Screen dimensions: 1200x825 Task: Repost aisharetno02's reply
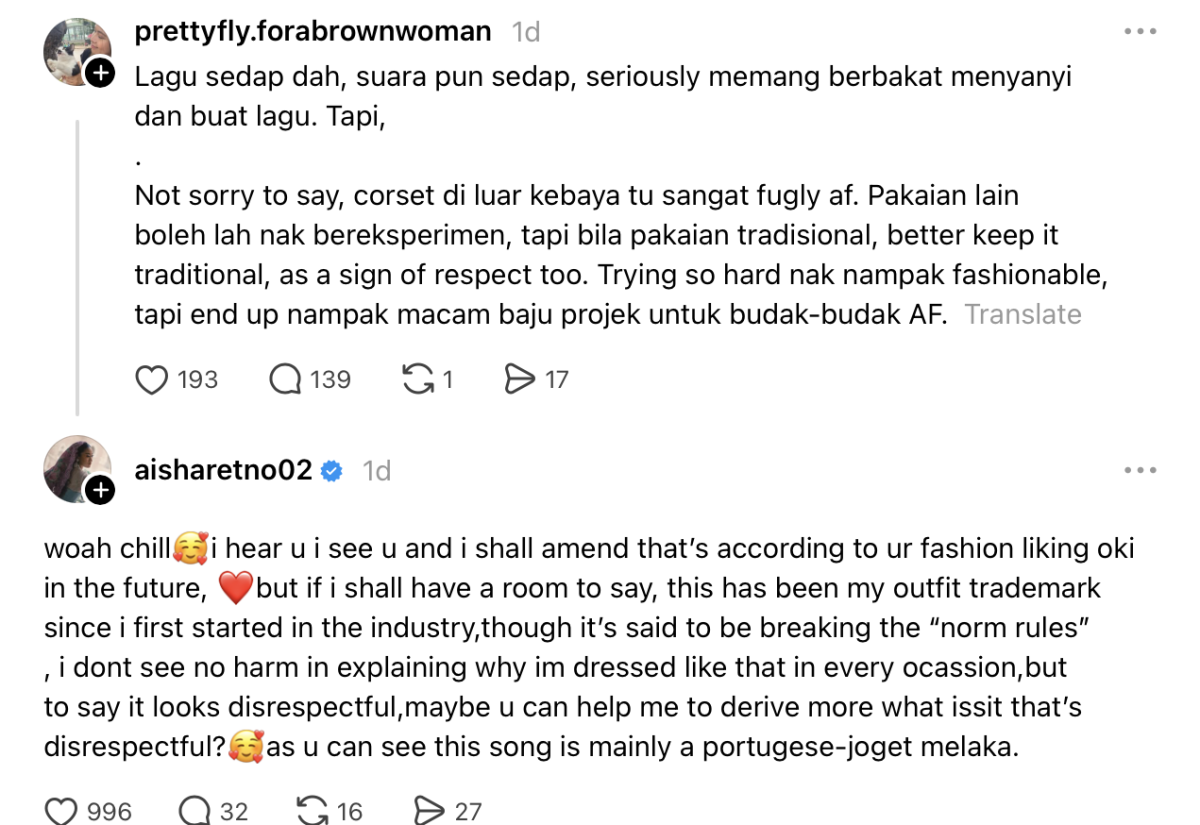312,810
